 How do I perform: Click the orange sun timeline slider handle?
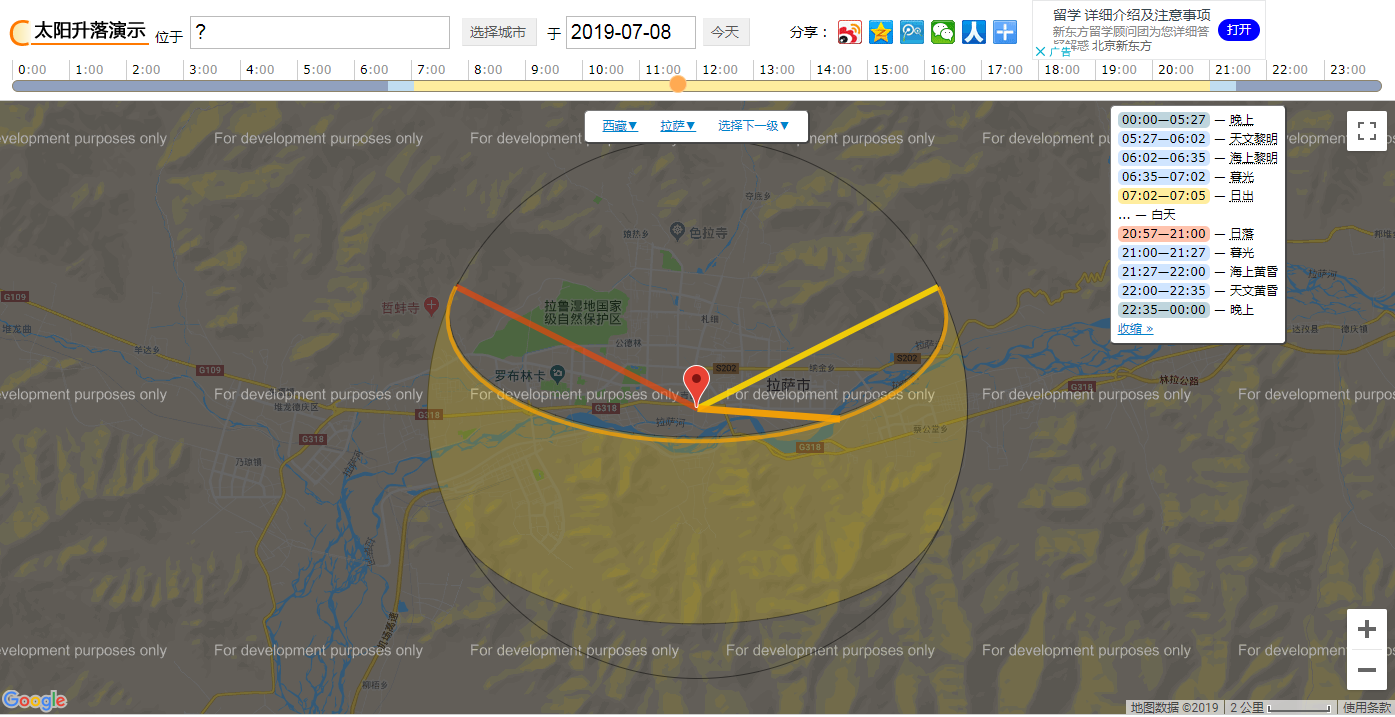pyautogui.click(x=678, y=84)
